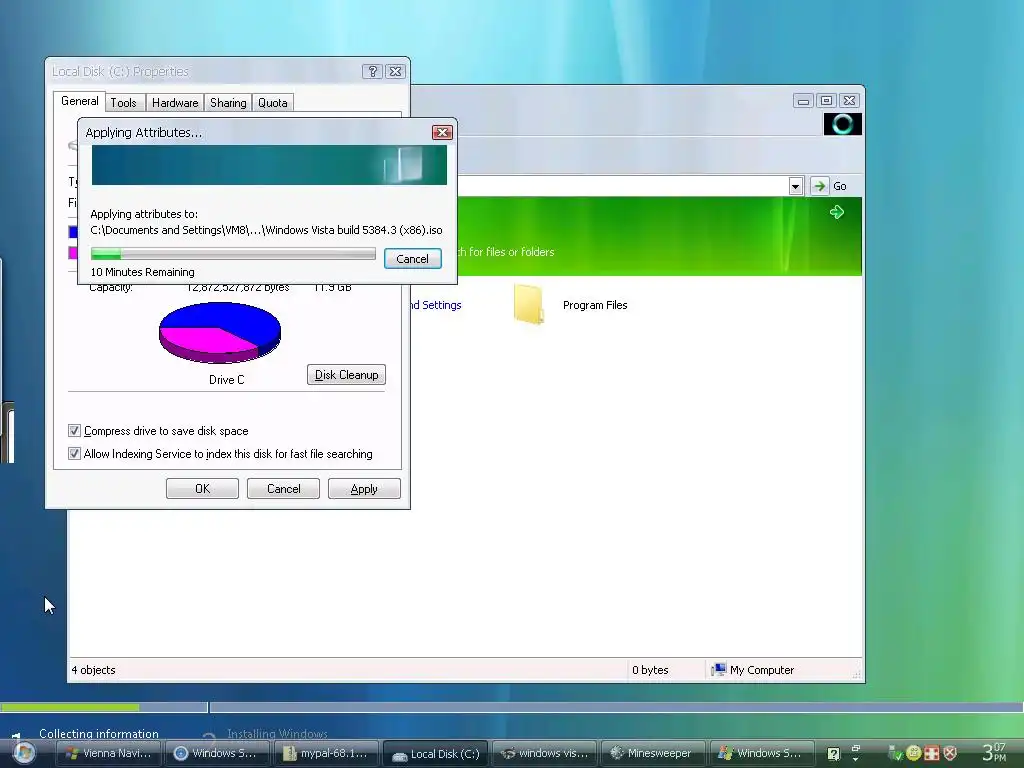
Task: Click the red cross tray icon
Action: (932, 753)
